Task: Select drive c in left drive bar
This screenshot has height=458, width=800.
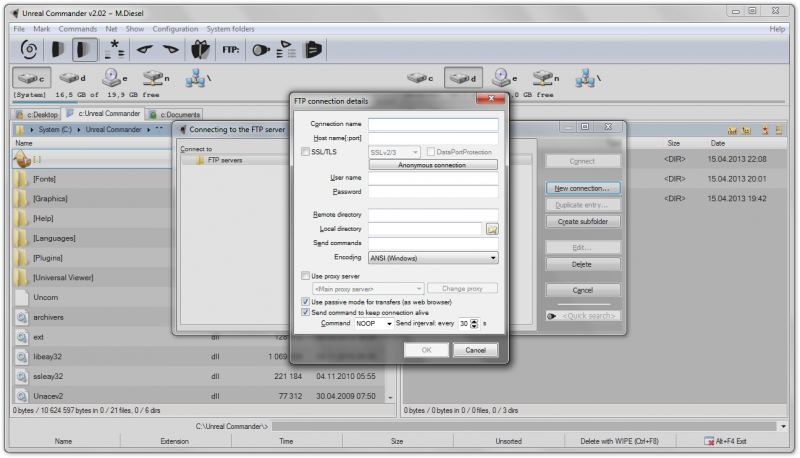Action: pos(31,78)
